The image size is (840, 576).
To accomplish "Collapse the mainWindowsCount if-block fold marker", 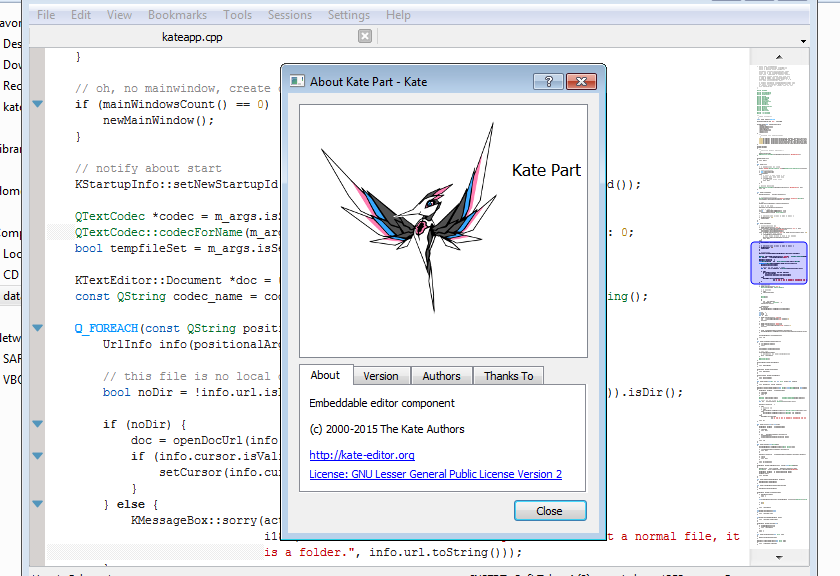I will pyautogui.click(x=38, y=104).
